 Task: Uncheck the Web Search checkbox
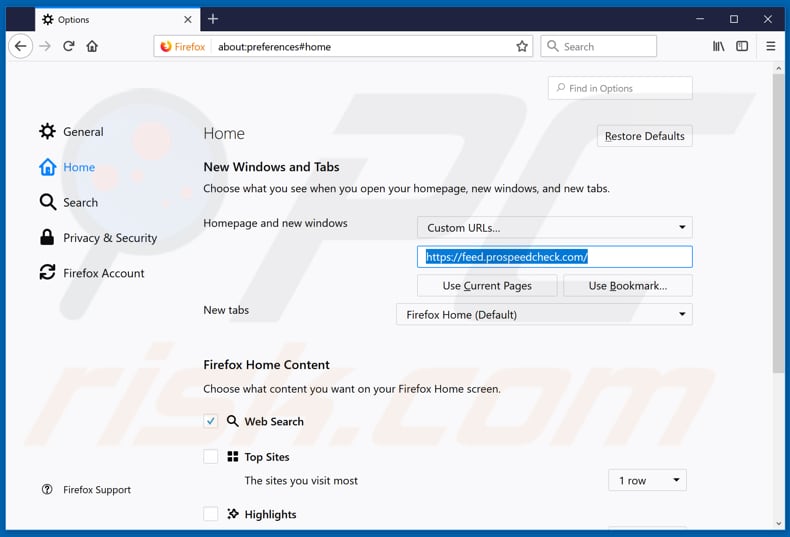tap(211, 421)
